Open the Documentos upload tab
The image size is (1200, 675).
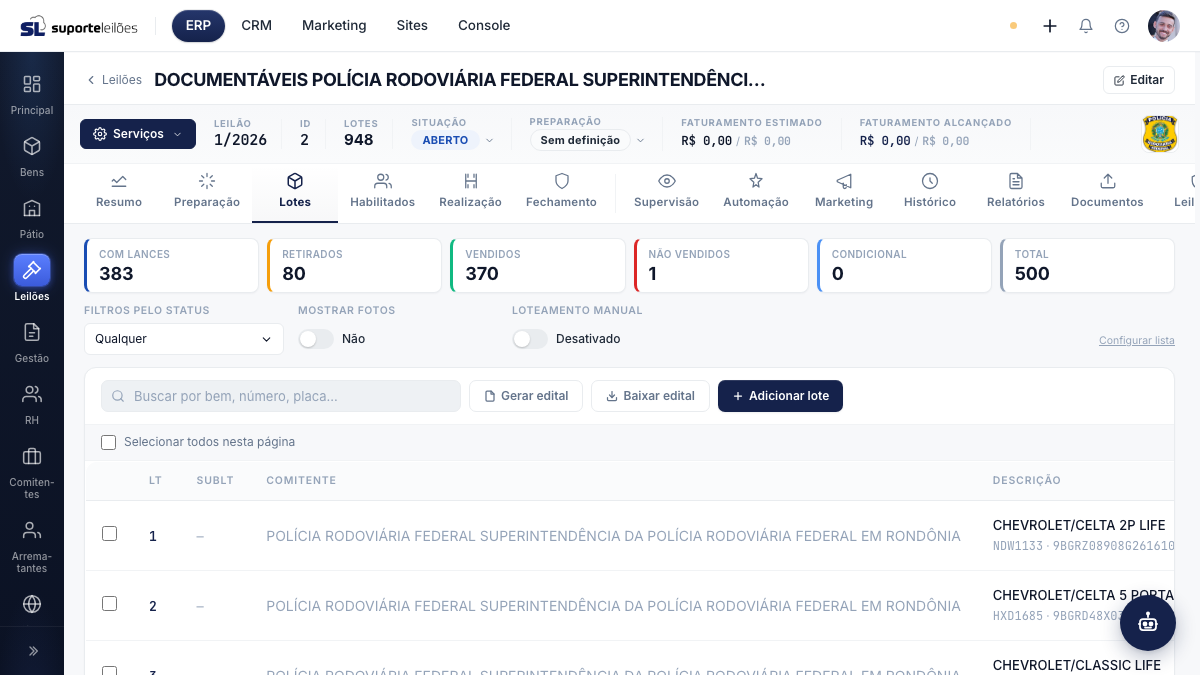1107,190
